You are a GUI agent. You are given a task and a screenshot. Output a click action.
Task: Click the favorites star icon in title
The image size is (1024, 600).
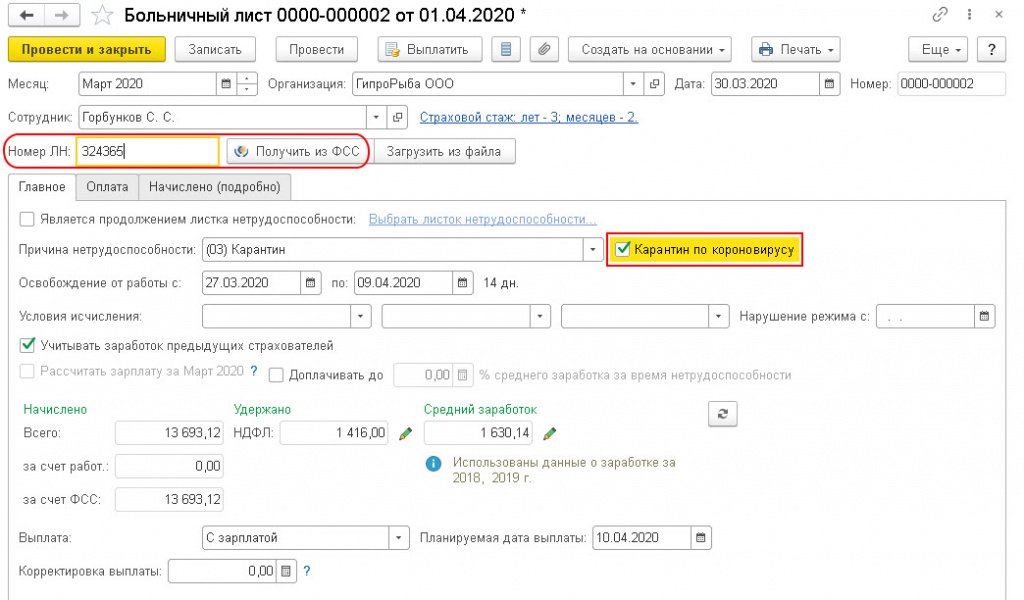coord(101,15)
